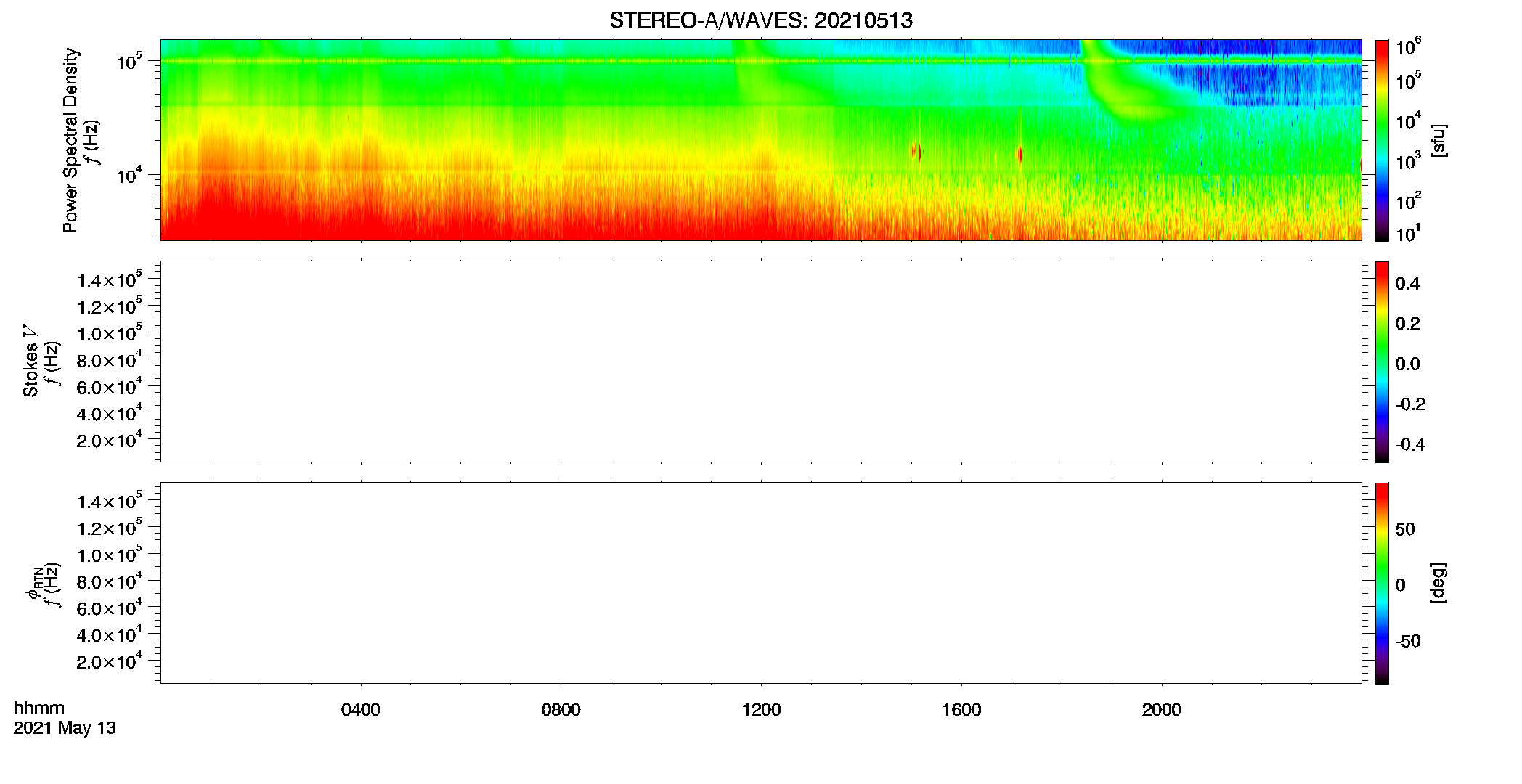Select the [sfu] unit label
Viewport: 1522px width, 784px height.
pos(1438,140)
